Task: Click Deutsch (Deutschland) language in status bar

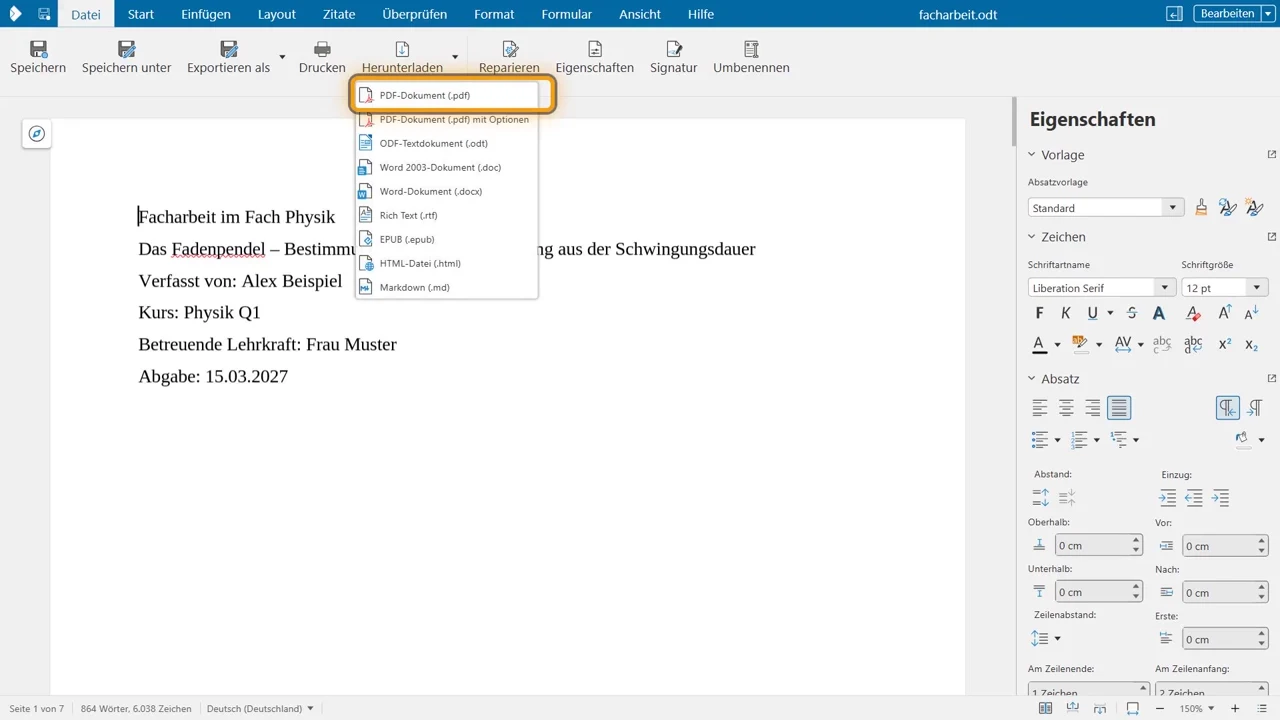Action: click(259, 709)
